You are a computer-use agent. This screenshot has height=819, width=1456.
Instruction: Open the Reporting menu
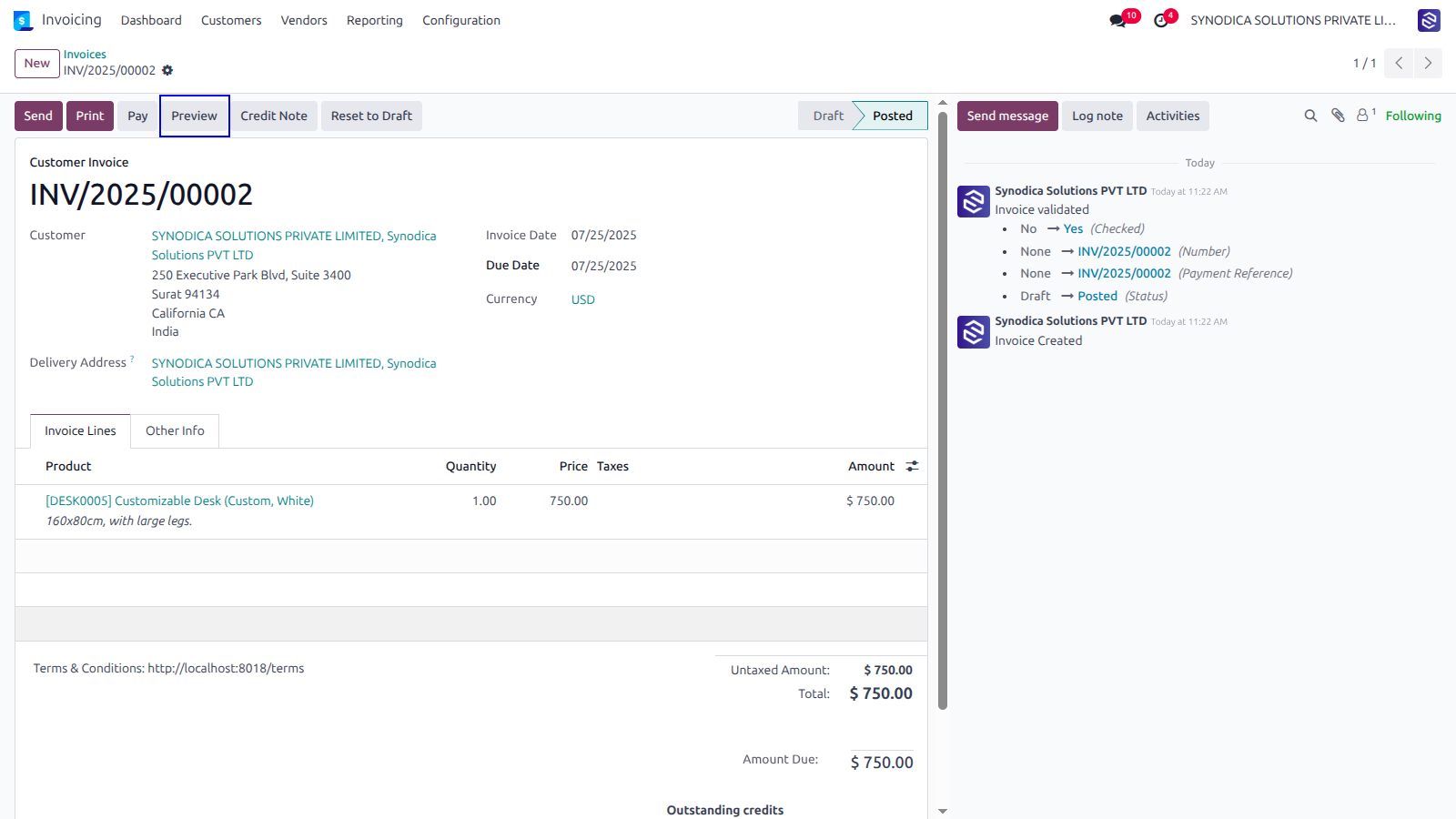pyautogui.click(x=375, y=20)
